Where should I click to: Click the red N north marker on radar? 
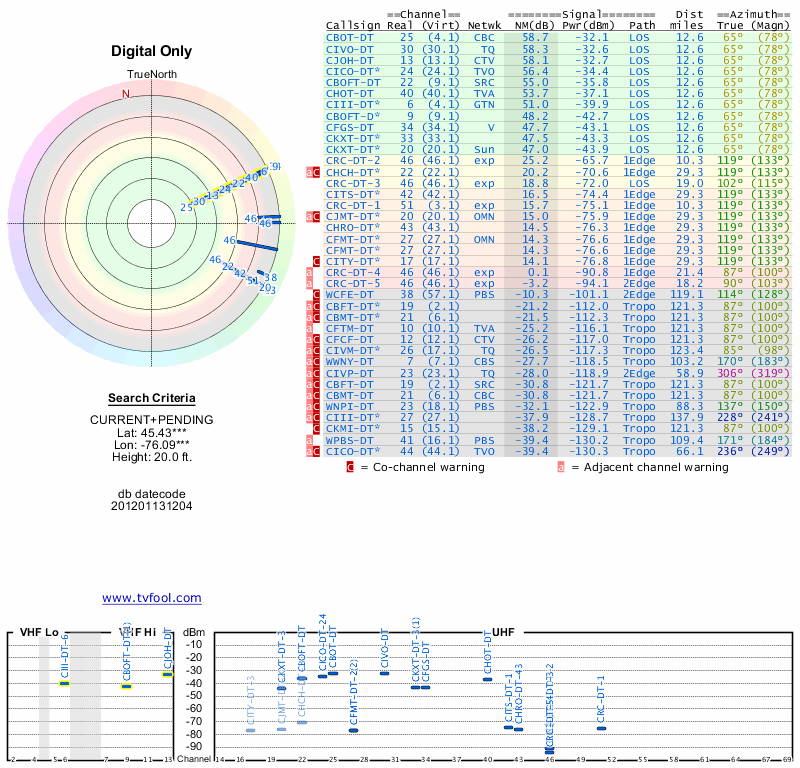pyautogui.click(x=126, y=94)
